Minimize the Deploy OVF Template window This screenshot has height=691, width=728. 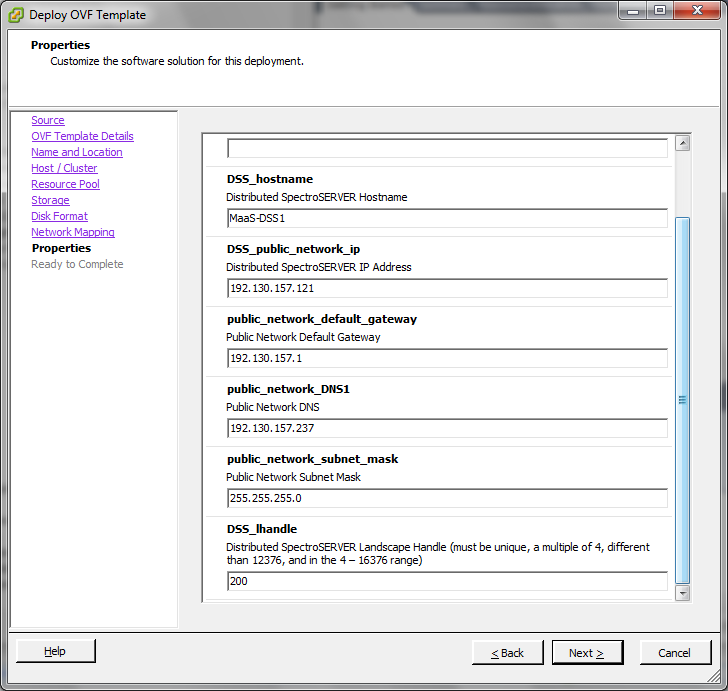pos(632,11)
